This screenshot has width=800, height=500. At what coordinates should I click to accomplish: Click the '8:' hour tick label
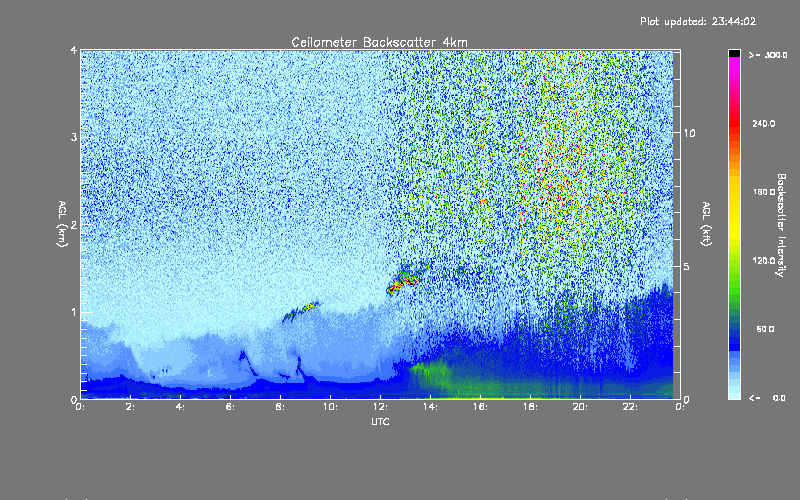coord(281,407)
